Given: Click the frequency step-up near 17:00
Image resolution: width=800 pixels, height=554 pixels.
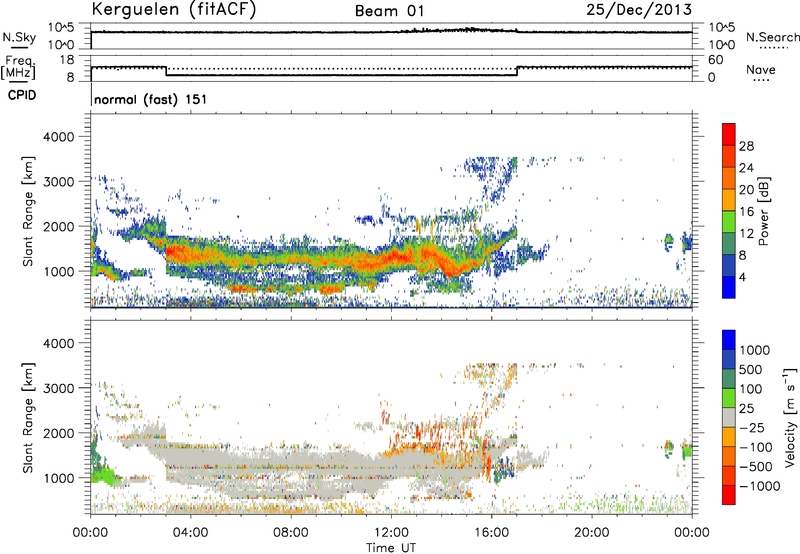Looking at the screenshot, I should [x=517, y=71].
